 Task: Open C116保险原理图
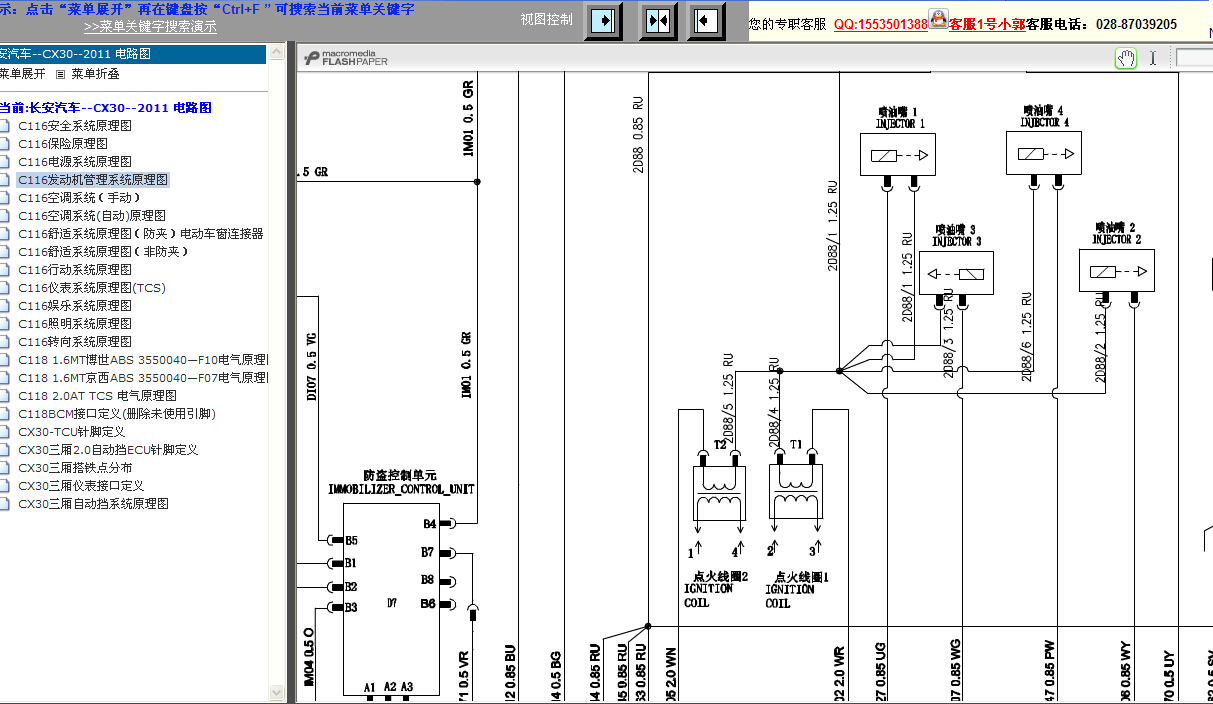coord(63,144)
